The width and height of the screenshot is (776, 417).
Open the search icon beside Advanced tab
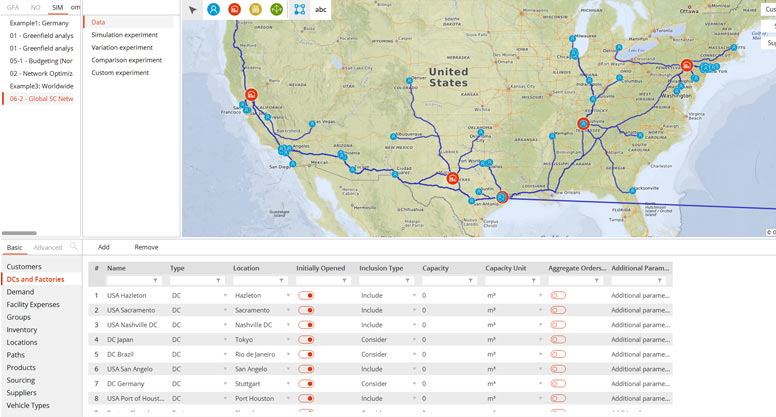(74, 246)
